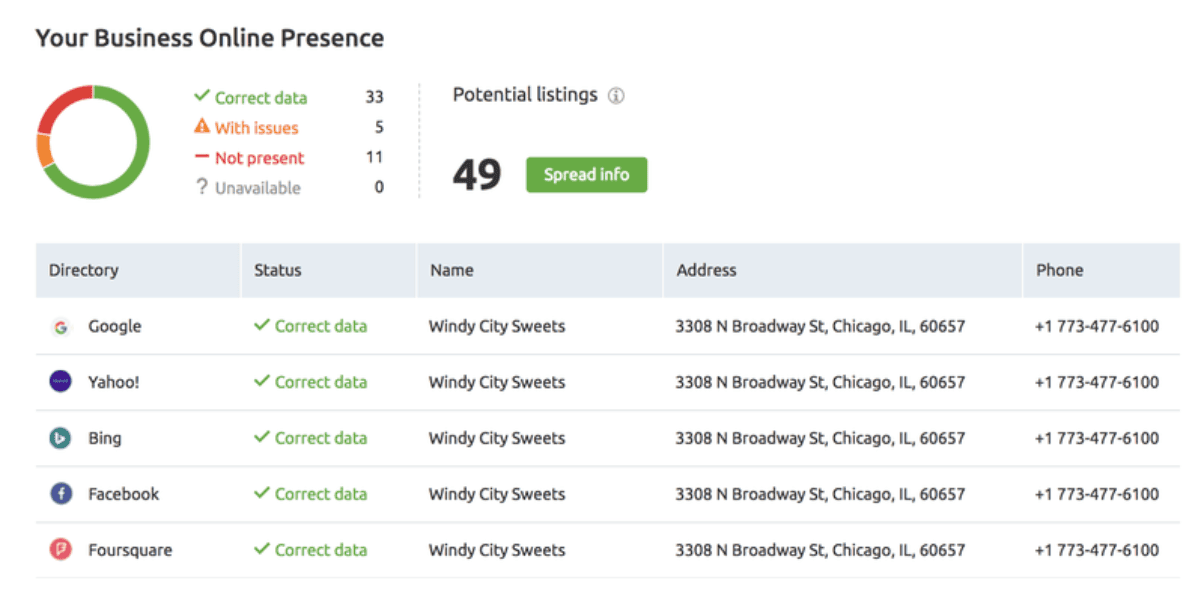Click the Phone column header
The width and height of the screenshot is (1202, 590).
pyautogui.click(x=1059, y=270)
